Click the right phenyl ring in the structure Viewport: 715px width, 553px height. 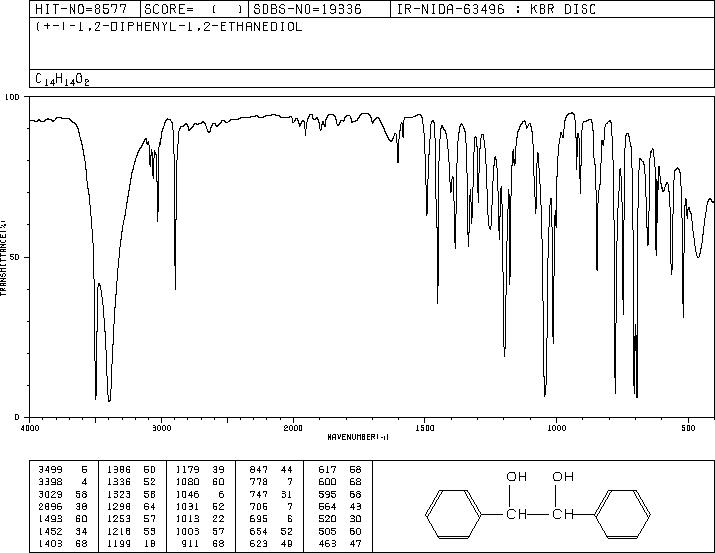click(x=623, y=514)
